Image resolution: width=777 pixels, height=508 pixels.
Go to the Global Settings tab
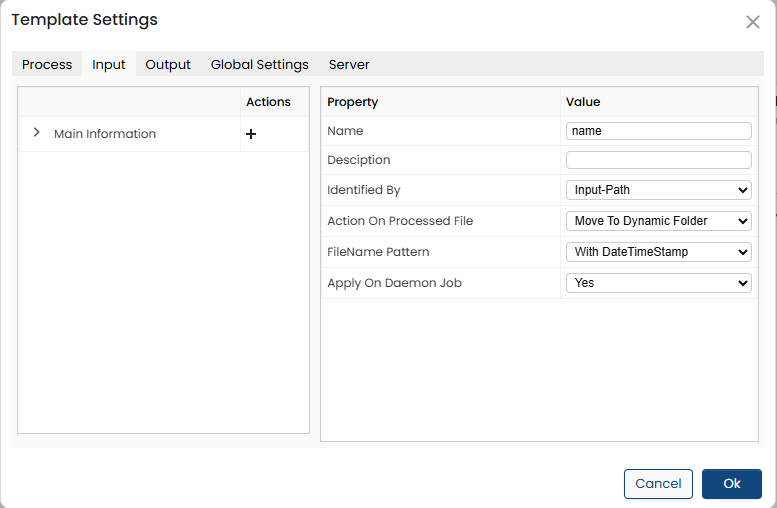pyautogui.click(x=259, y=64)
